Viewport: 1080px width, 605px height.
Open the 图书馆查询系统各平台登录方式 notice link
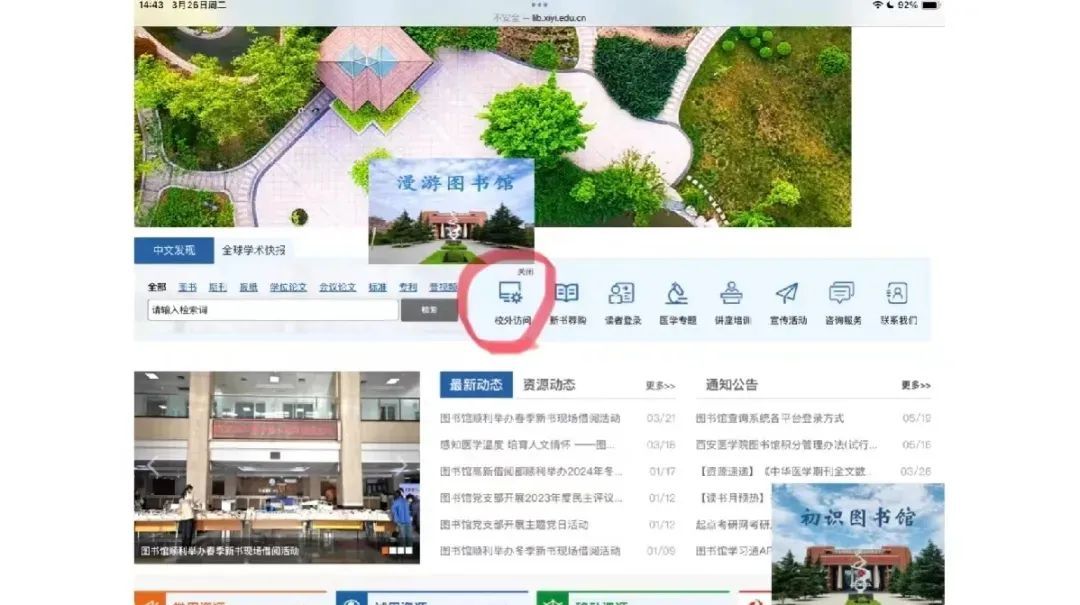(769, 418)
